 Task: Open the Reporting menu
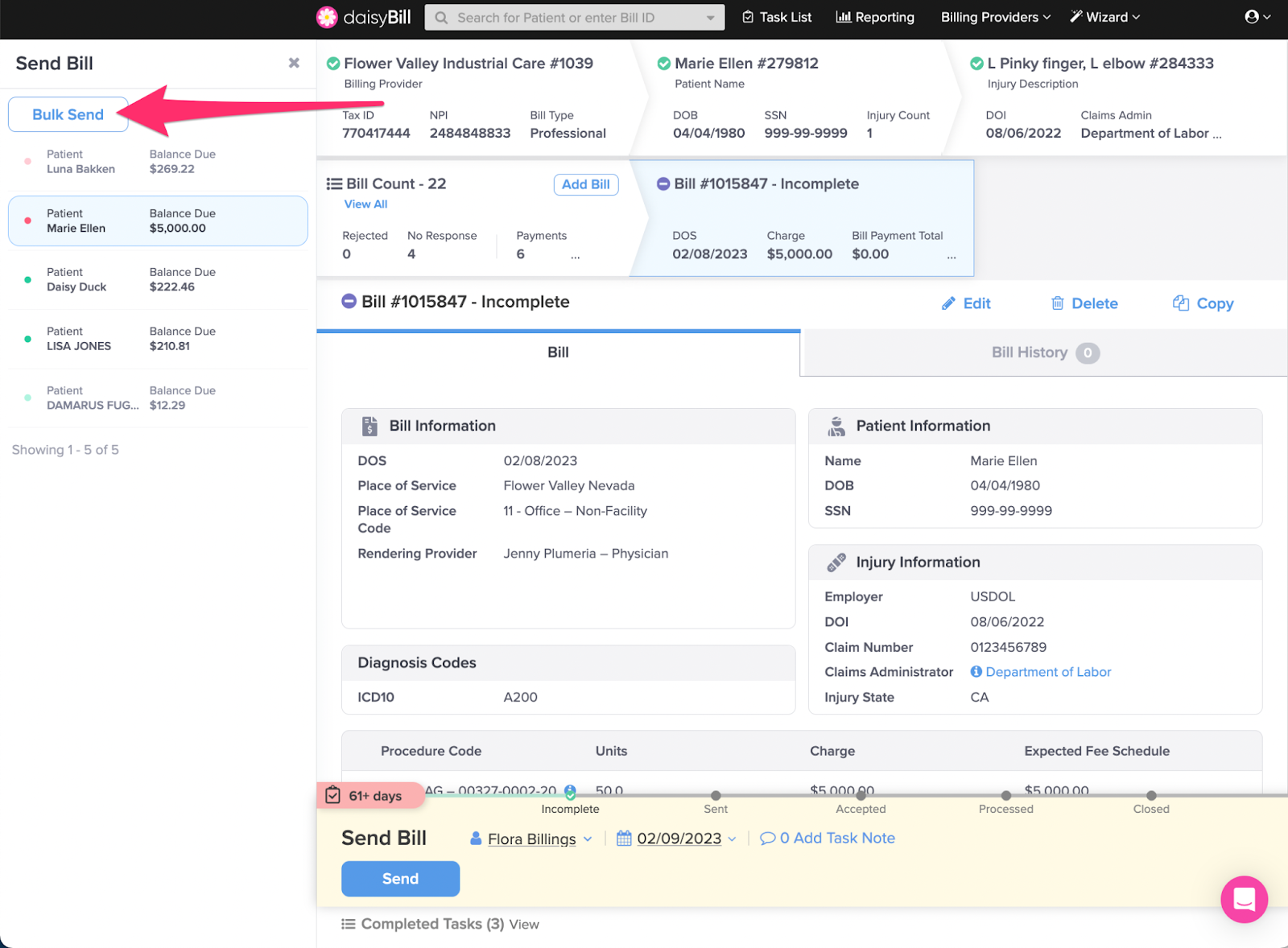(875, 17)
